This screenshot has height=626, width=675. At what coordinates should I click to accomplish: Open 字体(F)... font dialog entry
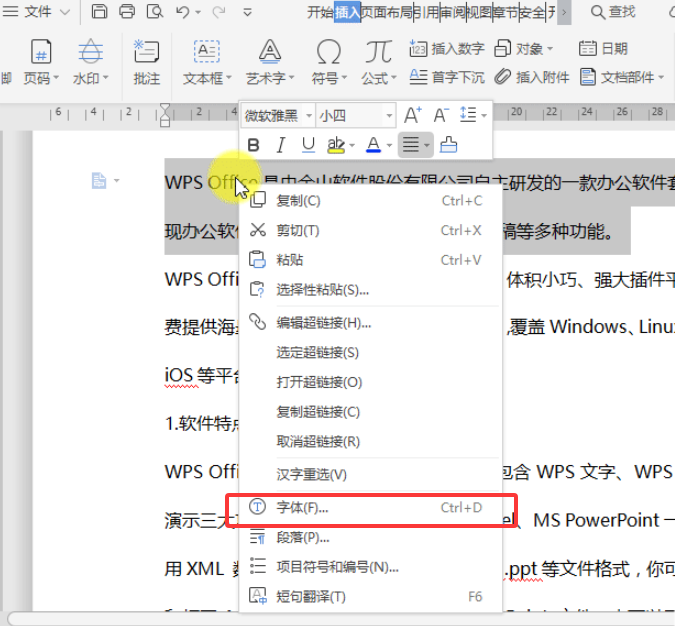coord(370,508)
